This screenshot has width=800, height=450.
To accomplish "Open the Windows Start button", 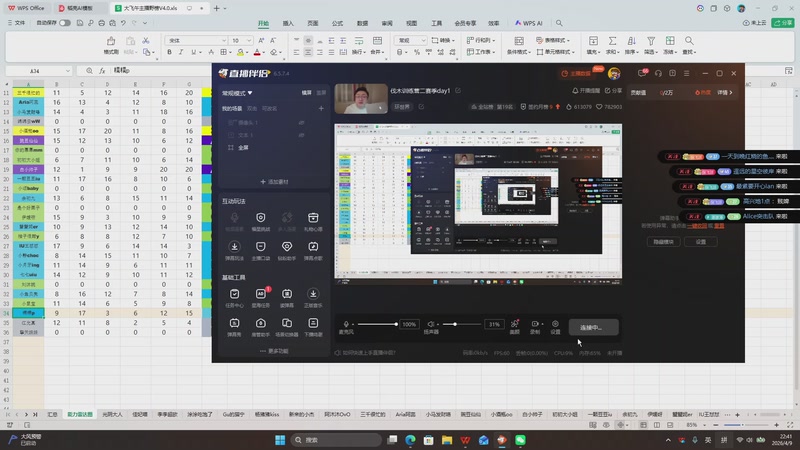I will coord(280,440).
